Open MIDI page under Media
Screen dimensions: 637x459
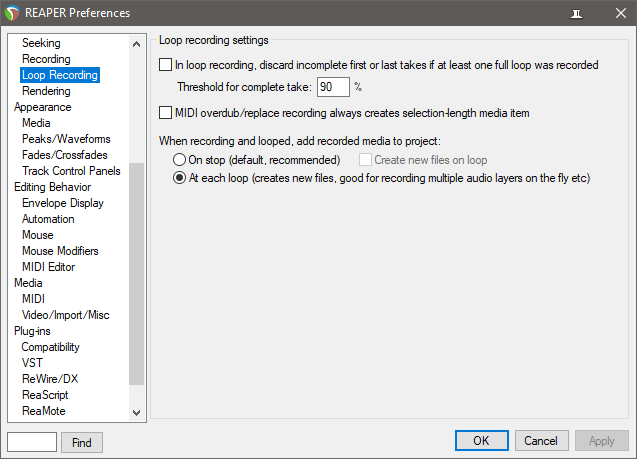[33, 299]
